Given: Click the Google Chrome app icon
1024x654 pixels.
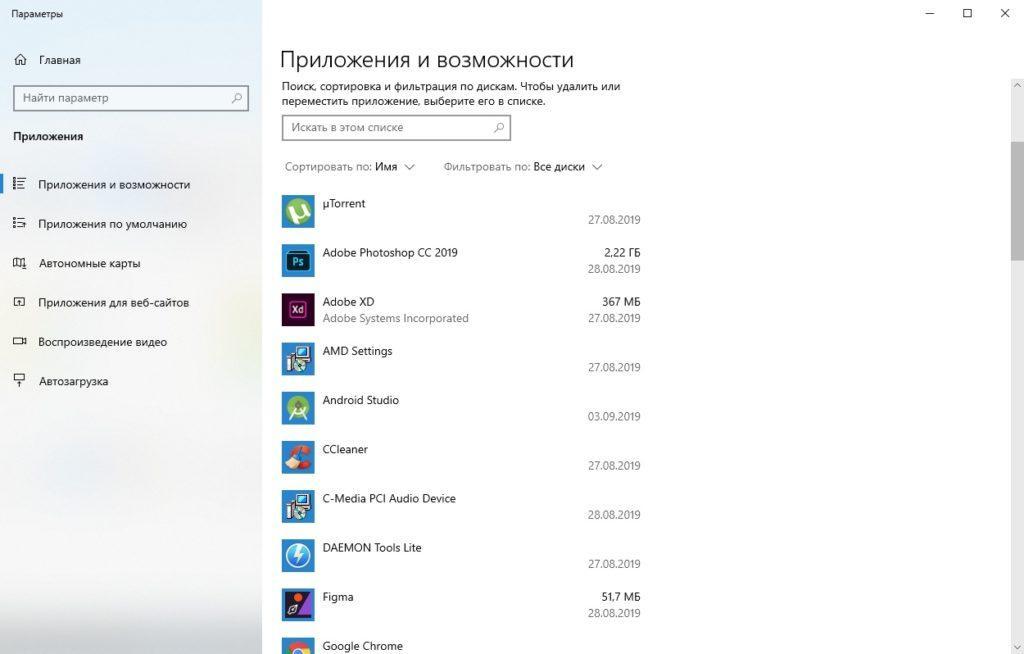Looking at the screenshot, I should [298, 646].
